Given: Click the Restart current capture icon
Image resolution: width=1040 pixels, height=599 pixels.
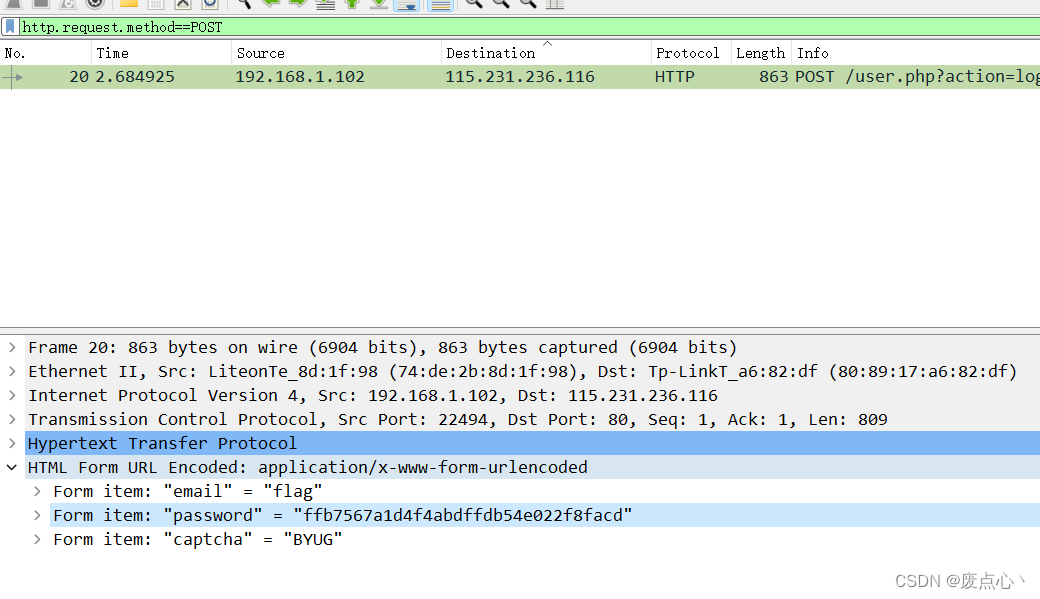Looking at the screenshot, I should 69,5.
